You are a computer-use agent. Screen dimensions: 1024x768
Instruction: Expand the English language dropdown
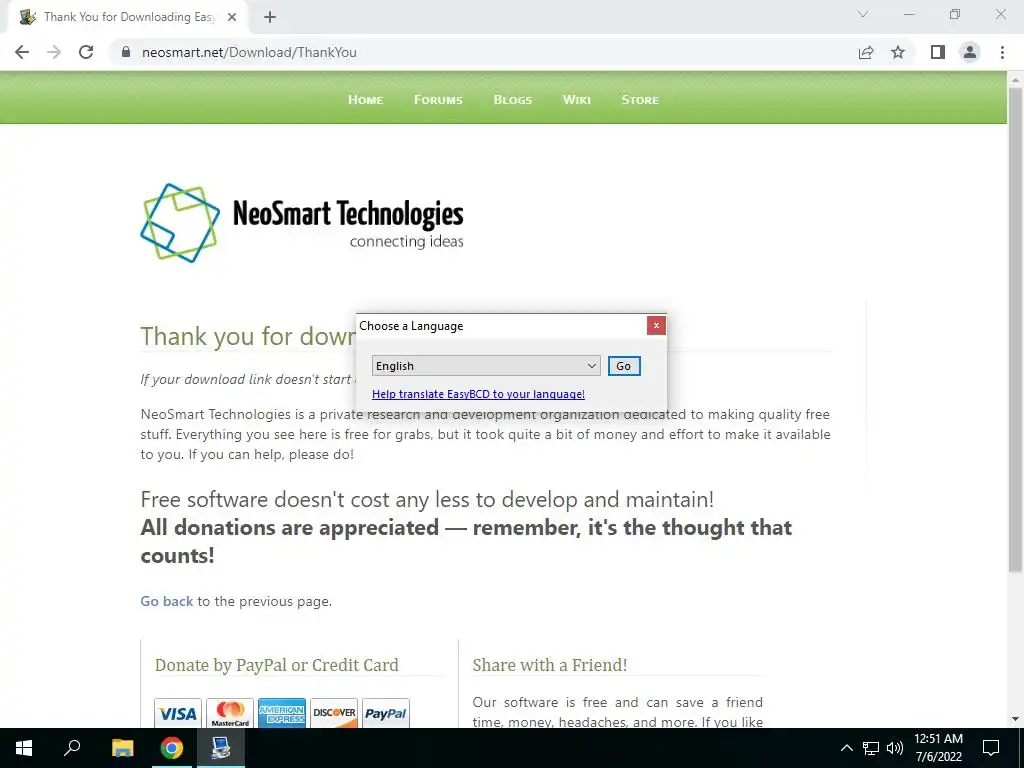point(486,366)
